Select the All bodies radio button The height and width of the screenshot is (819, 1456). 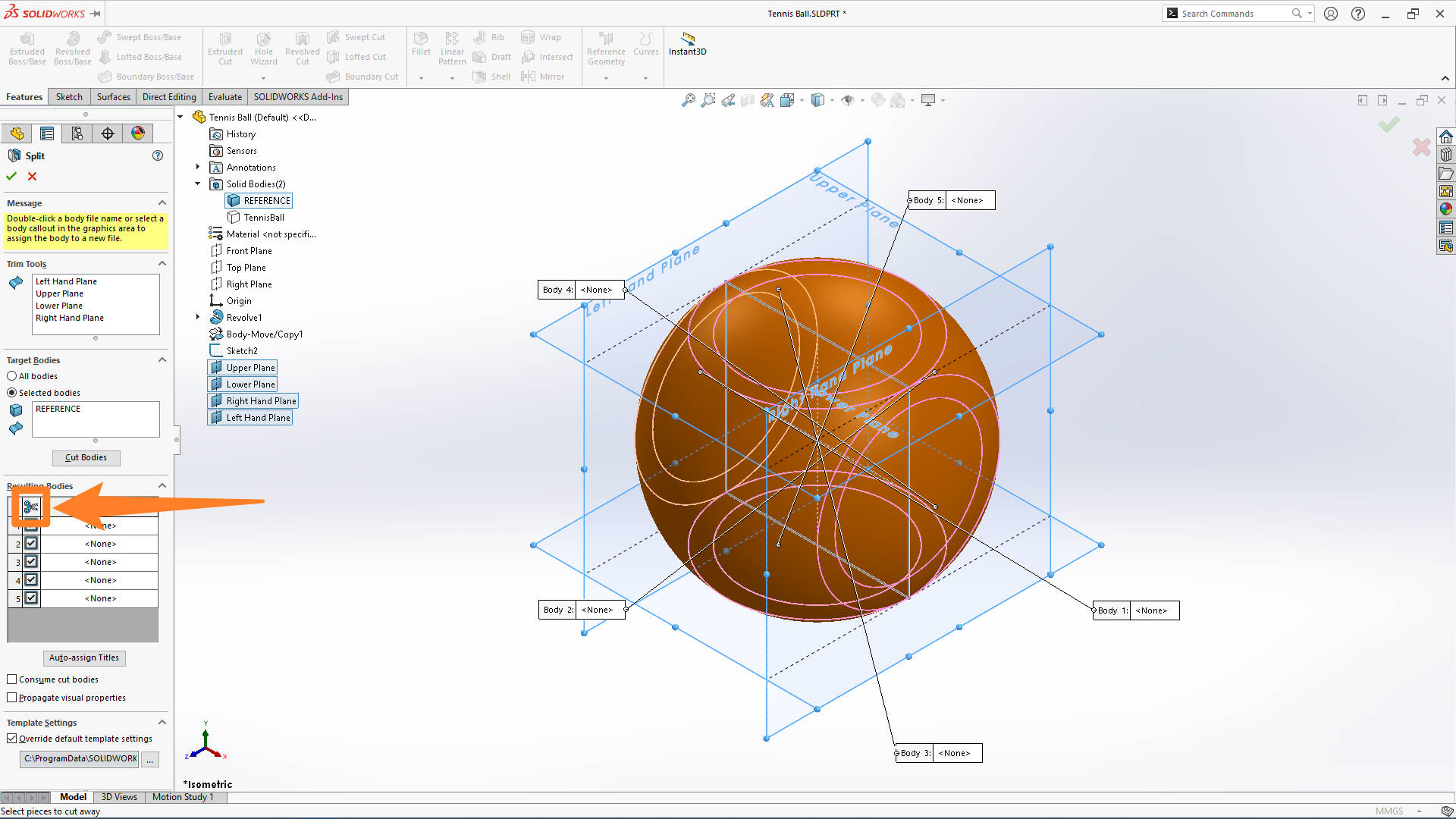(x=11, y=375)
